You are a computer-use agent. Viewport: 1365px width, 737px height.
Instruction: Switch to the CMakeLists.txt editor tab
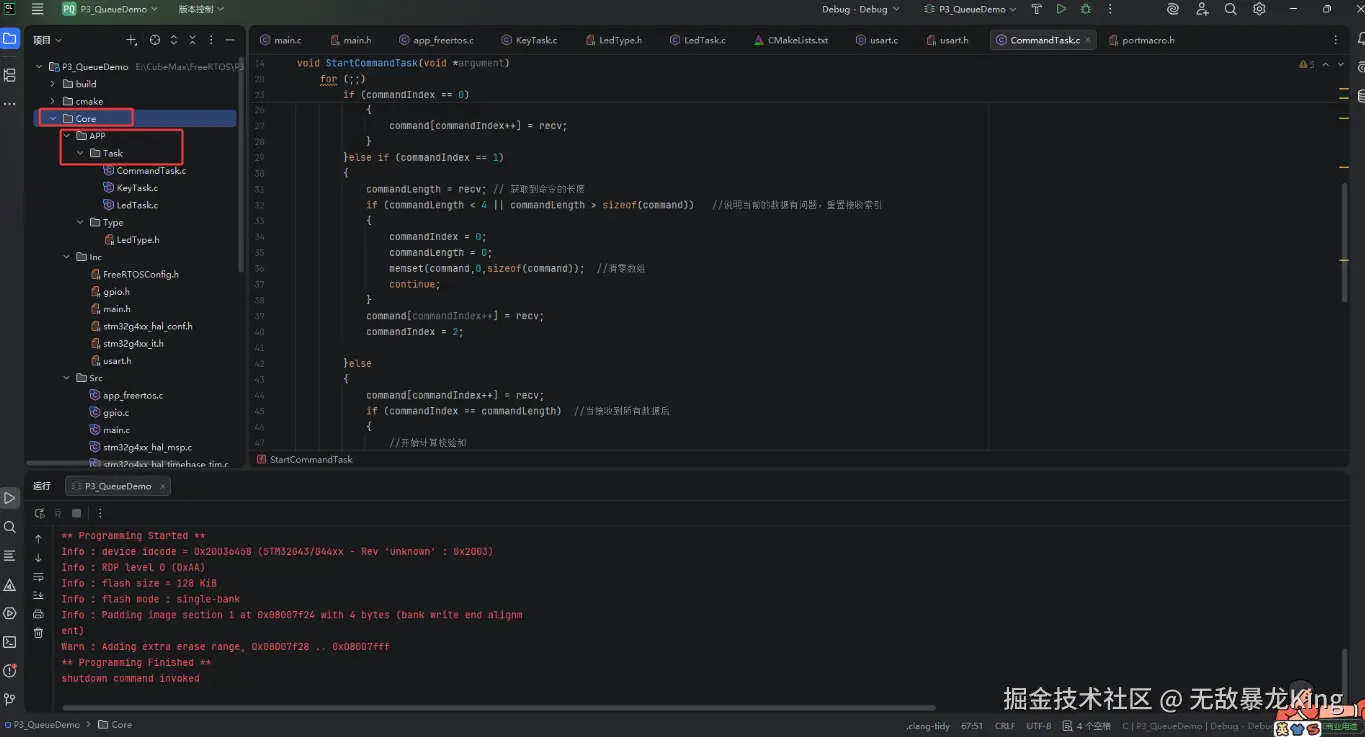click(x=797, y=41)
